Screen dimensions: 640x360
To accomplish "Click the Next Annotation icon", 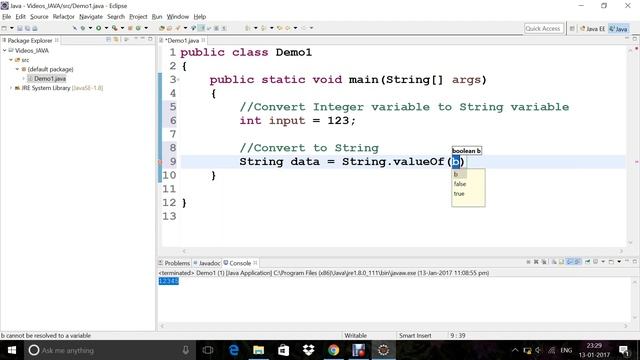I will click(247, 28).
